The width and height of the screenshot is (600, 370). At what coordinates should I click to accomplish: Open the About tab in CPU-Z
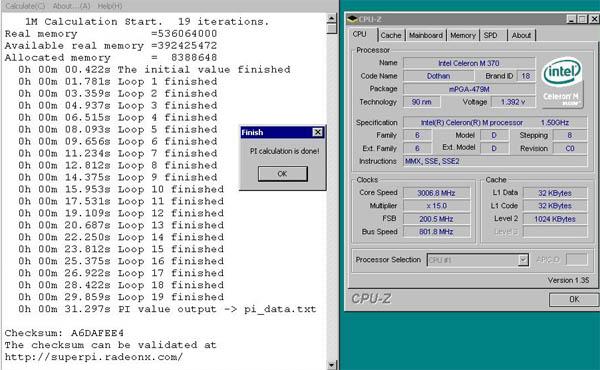pyautogui.click(x=521, y=35)
